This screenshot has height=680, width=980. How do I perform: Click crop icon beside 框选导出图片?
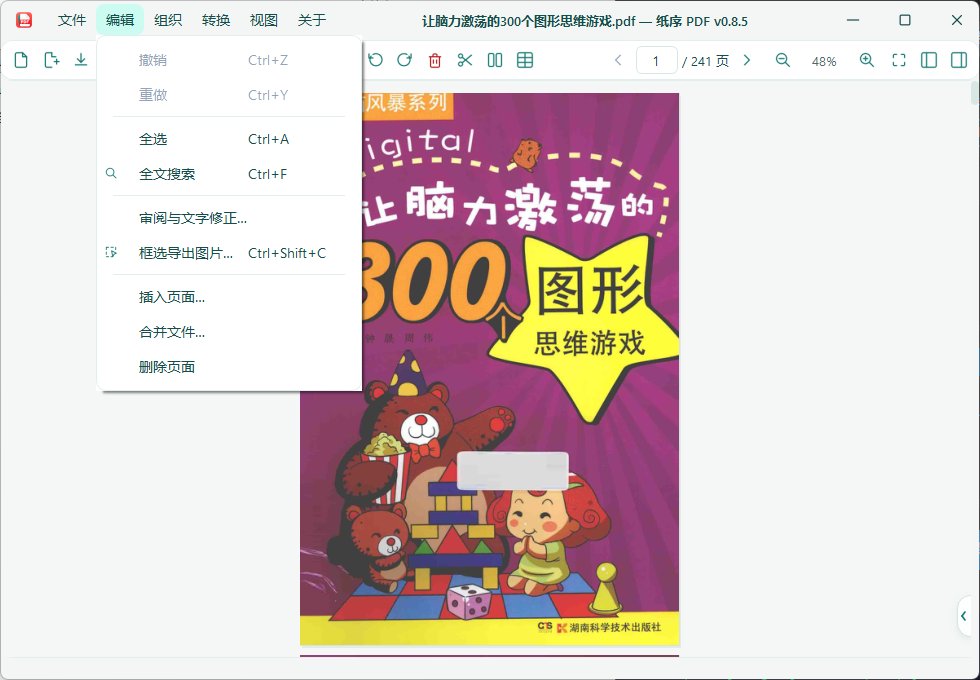[111, 252]
